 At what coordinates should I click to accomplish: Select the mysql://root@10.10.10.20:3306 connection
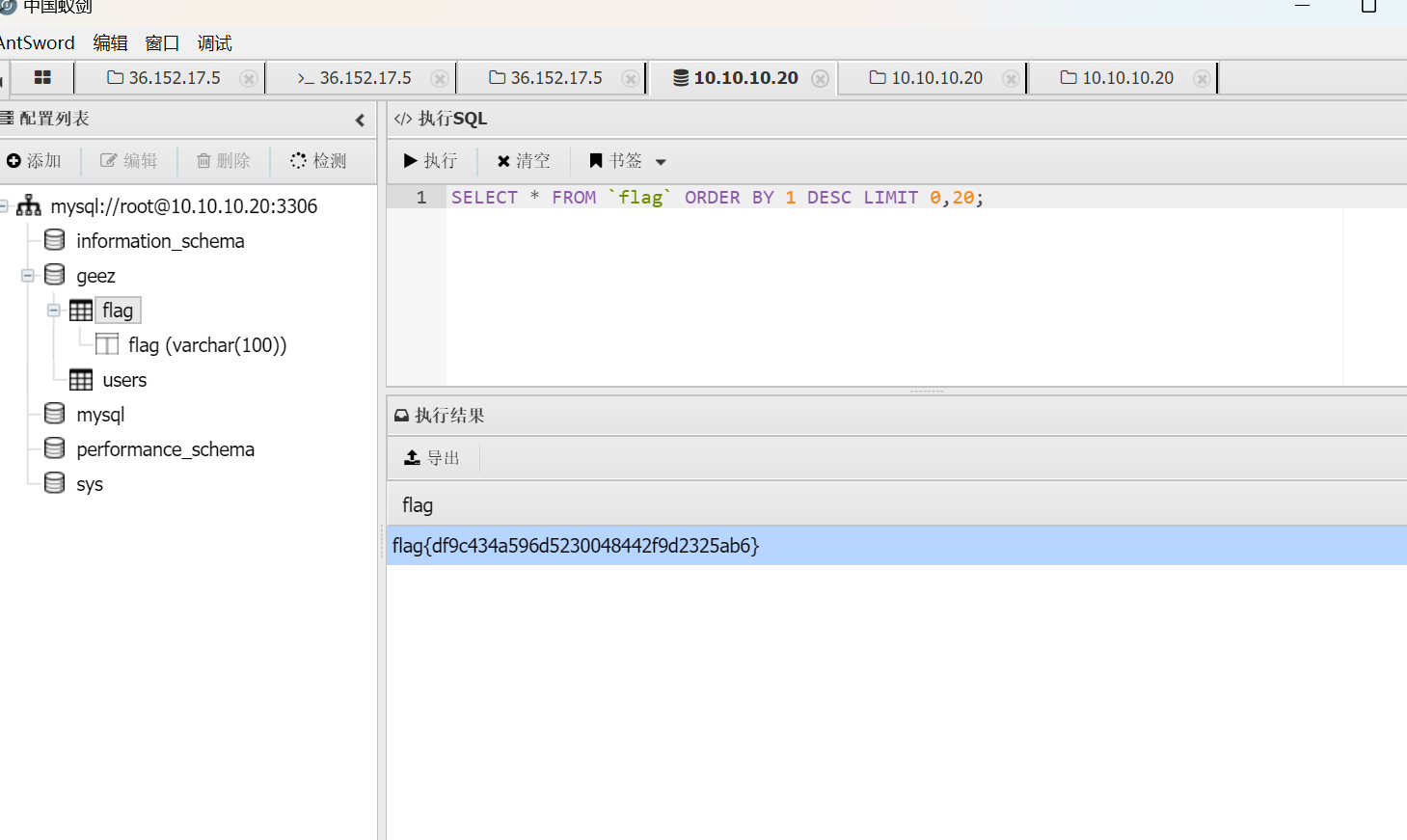(x=183, y=206)
